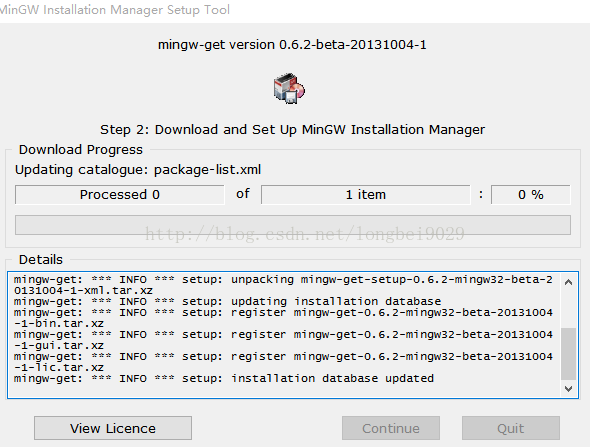This screenshot has width=590, height=447.
Task: Open the View Licence button
Action: click(113, 428)
